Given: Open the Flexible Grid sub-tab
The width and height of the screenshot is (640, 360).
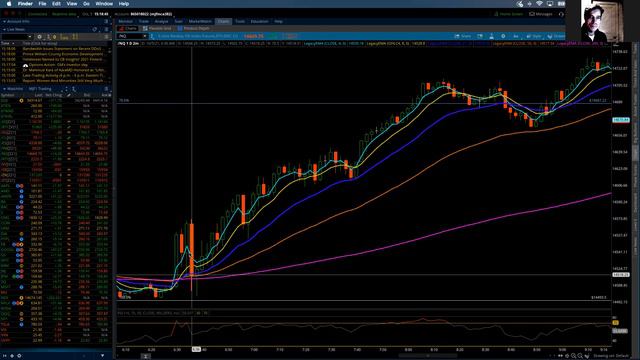Looking at the screenshot, I should click(x=157, y=29).
